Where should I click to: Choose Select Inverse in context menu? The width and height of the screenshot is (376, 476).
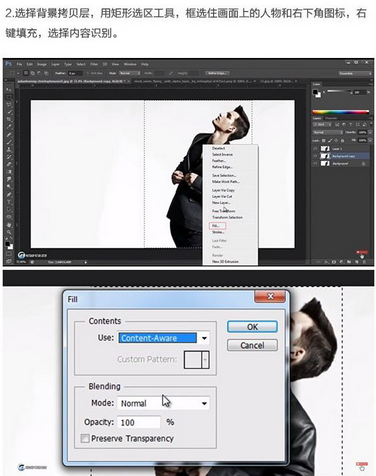click(x=222, y=154)
